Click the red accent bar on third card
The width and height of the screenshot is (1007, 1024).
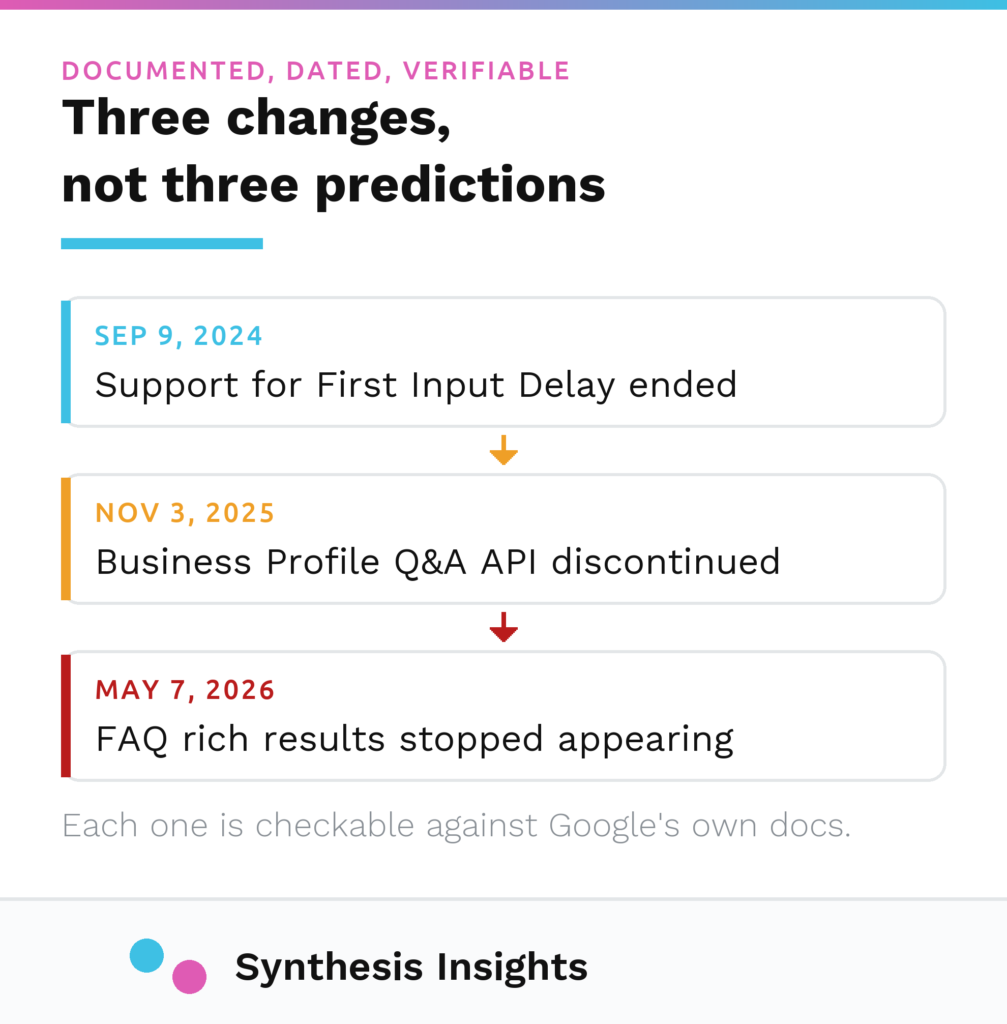tap(66, 716)
